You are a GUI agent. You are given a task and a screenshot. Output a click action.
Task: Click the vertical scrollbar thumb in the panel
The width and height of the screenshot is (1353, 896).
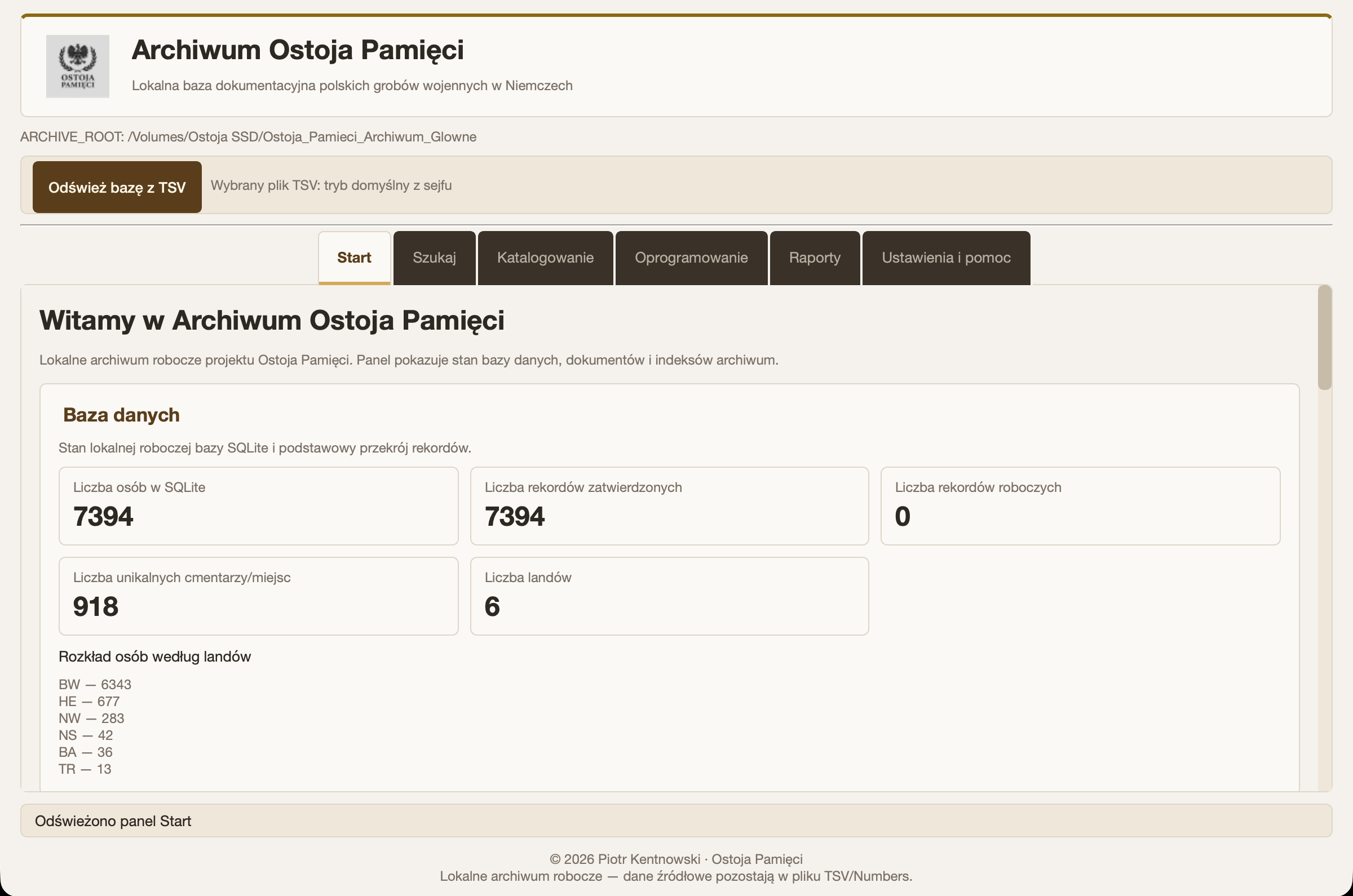1324,338
